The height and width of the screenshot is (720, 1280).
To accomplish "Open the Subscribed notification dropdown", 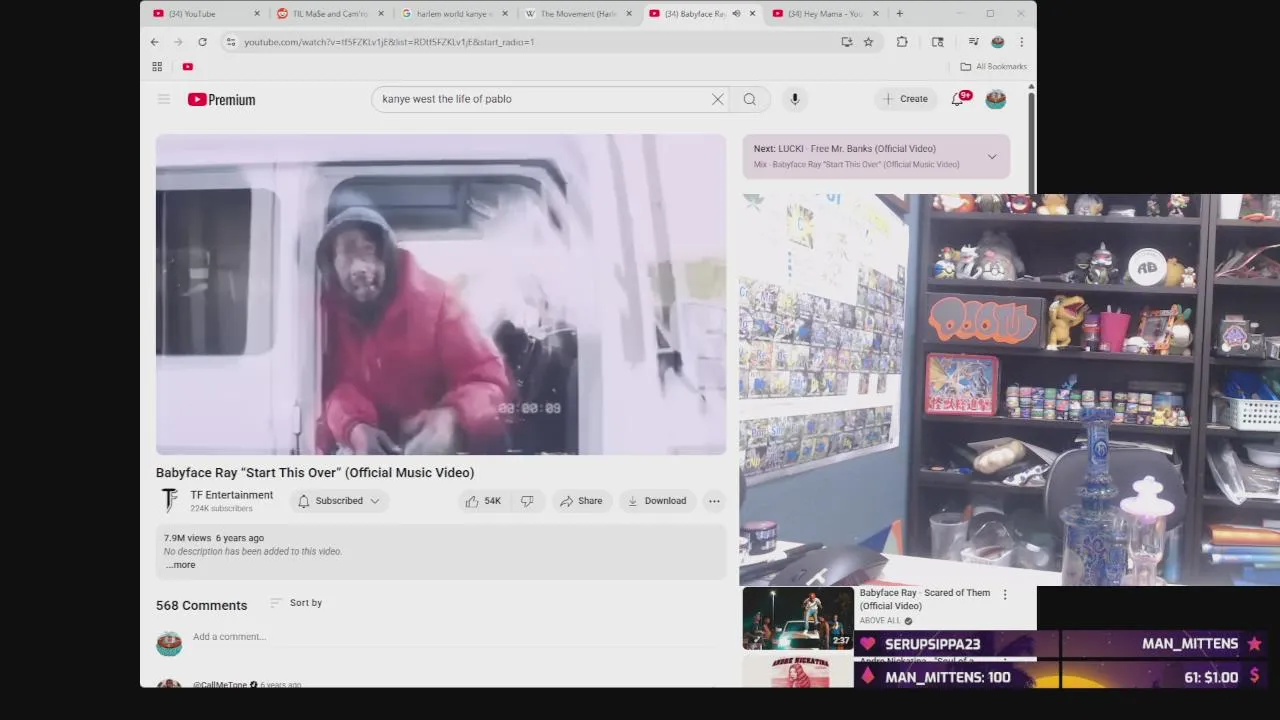I will pos(339,501).
